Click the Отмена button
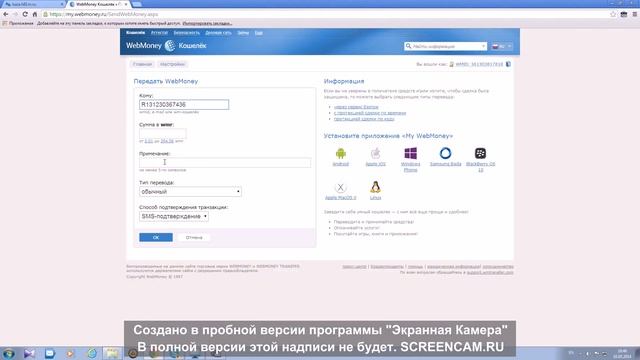The width and height of the screenshot is (640, 360). (194, 237)
